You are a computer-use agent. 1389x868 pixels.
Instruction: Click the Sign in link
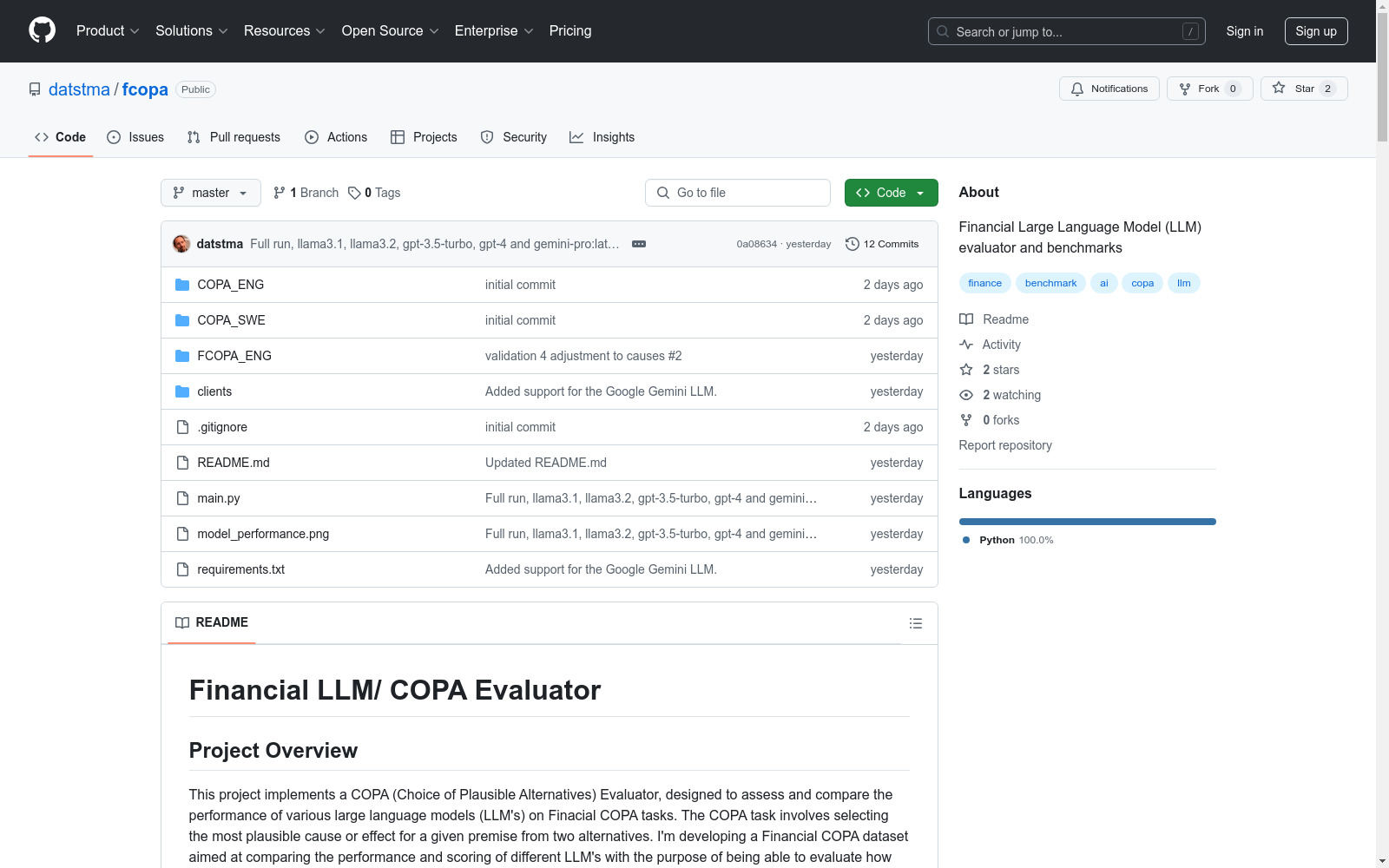(1245, 31)
